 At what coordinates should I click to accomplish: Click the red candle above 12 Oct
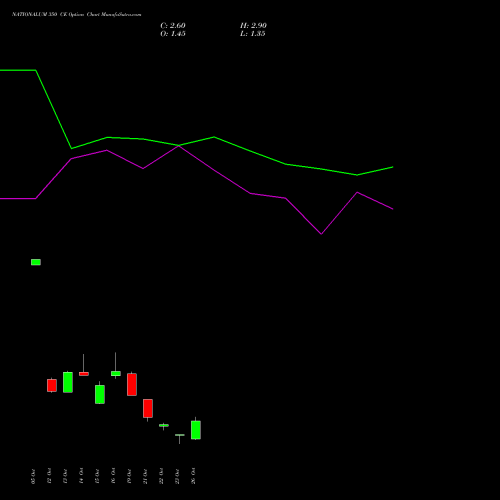52,385
